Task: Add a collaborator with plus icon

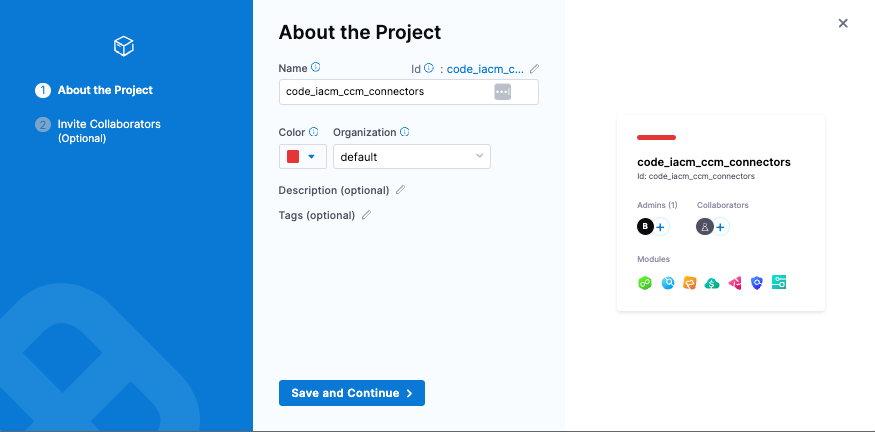Action: tap(720, 227)
